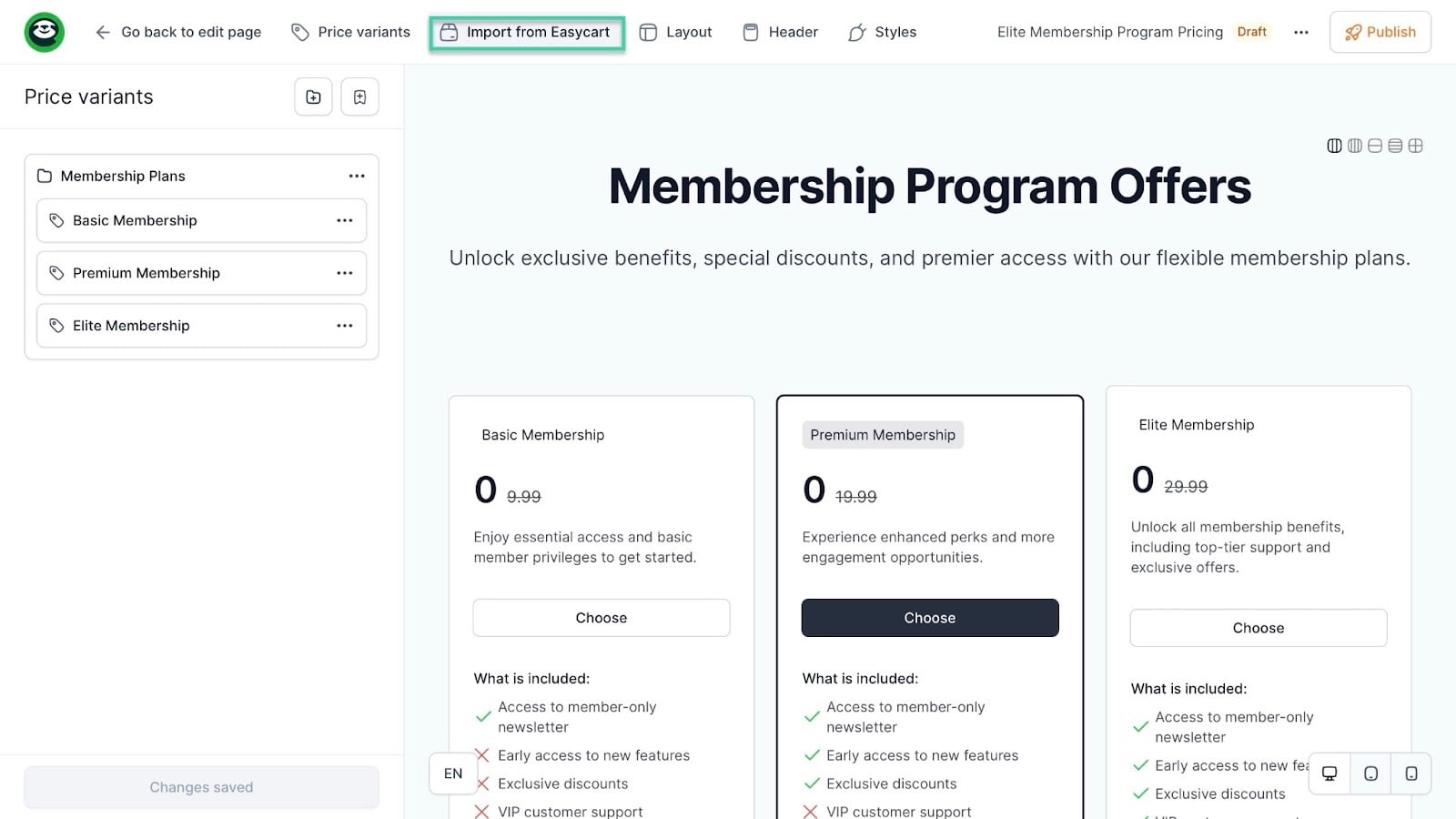This screenshot has height=819, width=1456.
Task: Open page options menu next to Draft
Action: coord(1301,32)
